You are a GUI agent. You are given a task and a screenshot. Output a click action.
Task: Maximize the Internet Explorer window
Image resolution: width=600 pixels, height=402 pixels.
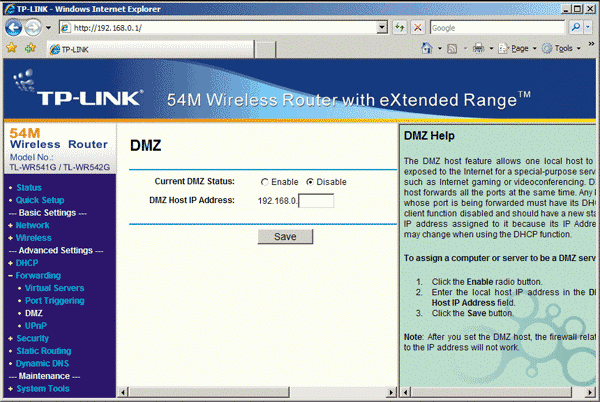pyautogui.click(x=578, y=9)
